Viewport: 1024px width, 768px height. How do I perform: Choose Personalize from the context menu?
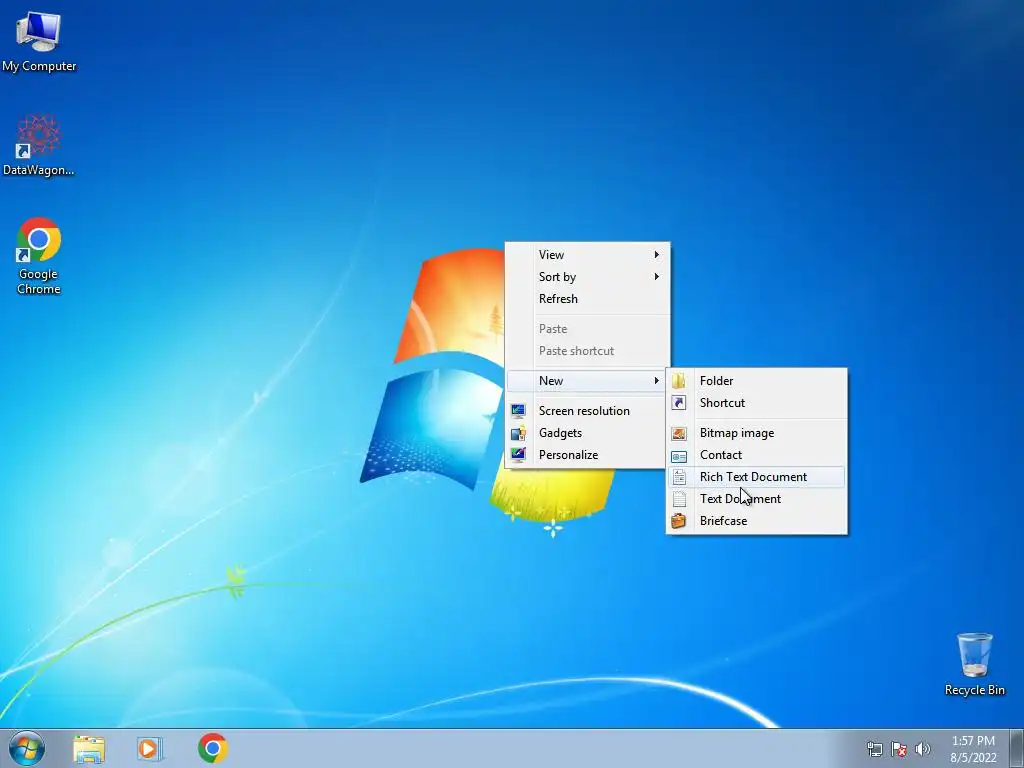click(588, 455)
